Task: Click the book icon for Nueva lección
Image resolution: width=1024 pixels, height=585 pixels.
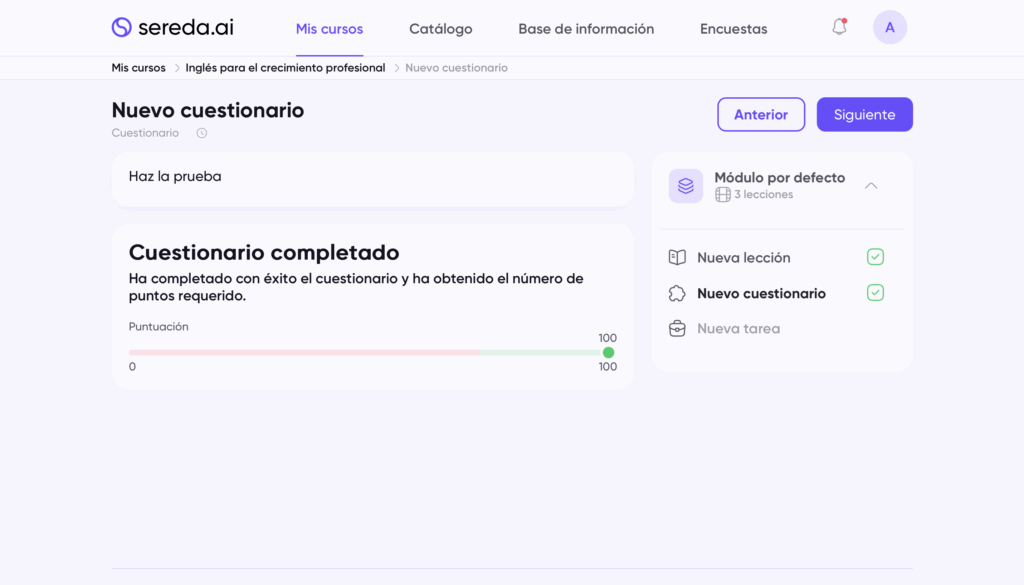Action: (x=677, y=258)
